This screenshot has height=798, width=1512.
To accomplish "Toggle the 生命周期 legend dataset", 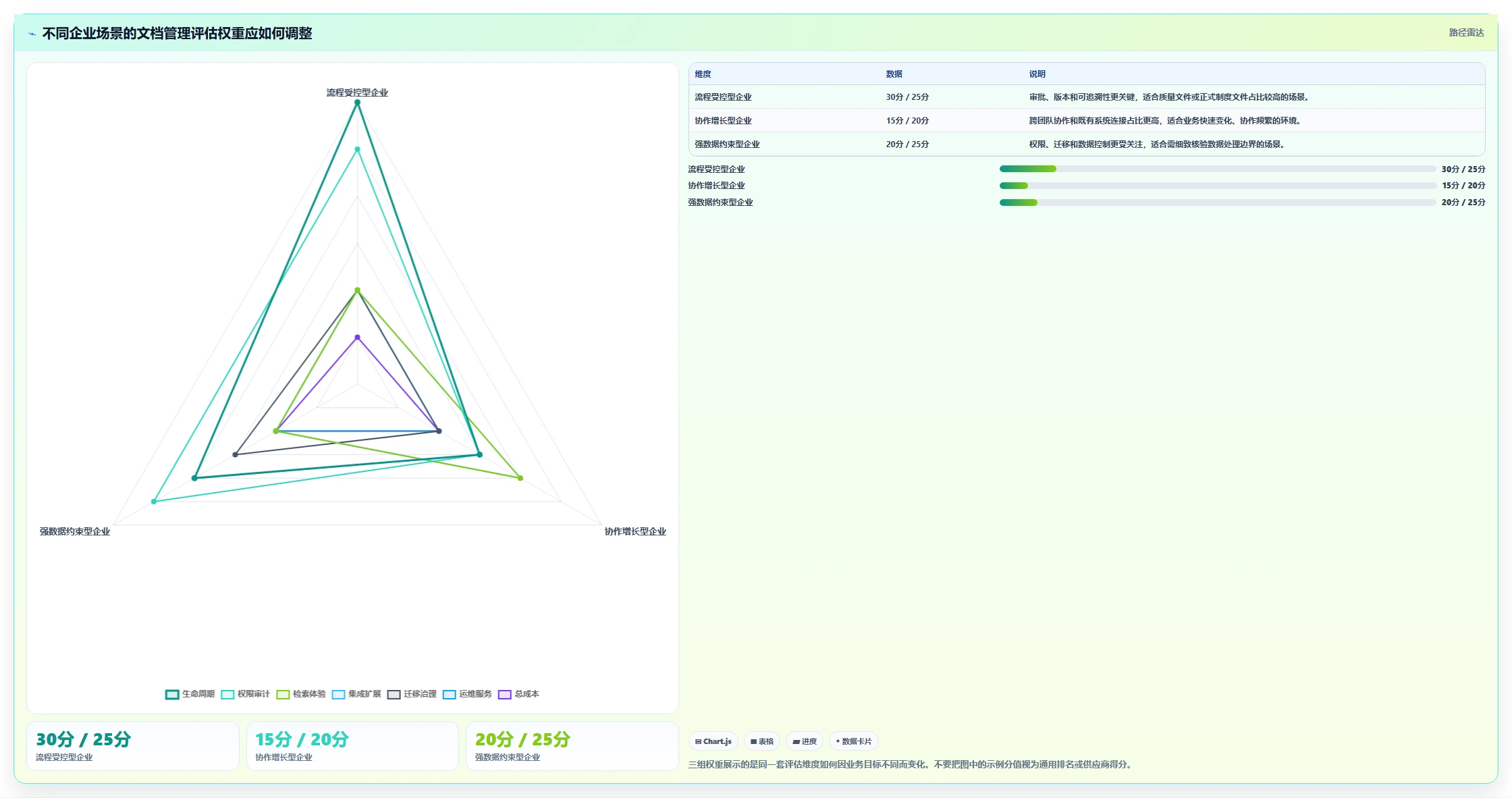I will point(190,694).
